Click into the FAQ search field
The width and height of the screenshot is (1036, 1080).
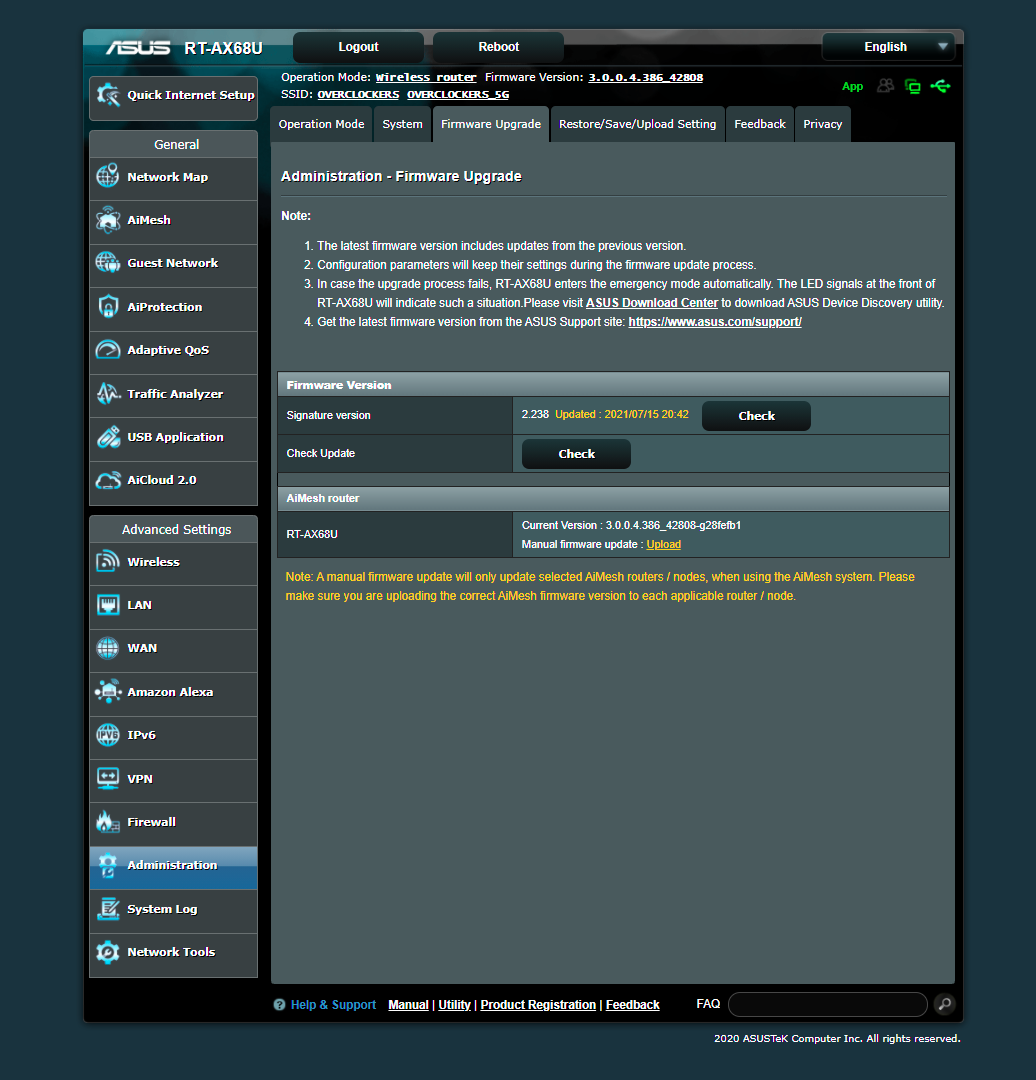pos(827,1004)
